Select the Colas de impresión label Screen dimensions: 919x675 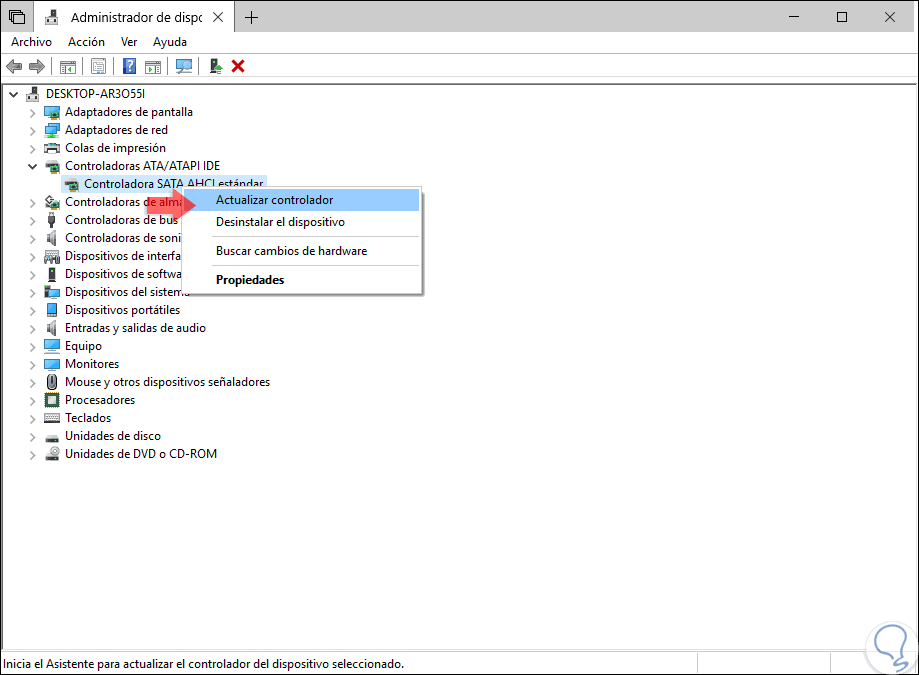[x=115, y=148]
